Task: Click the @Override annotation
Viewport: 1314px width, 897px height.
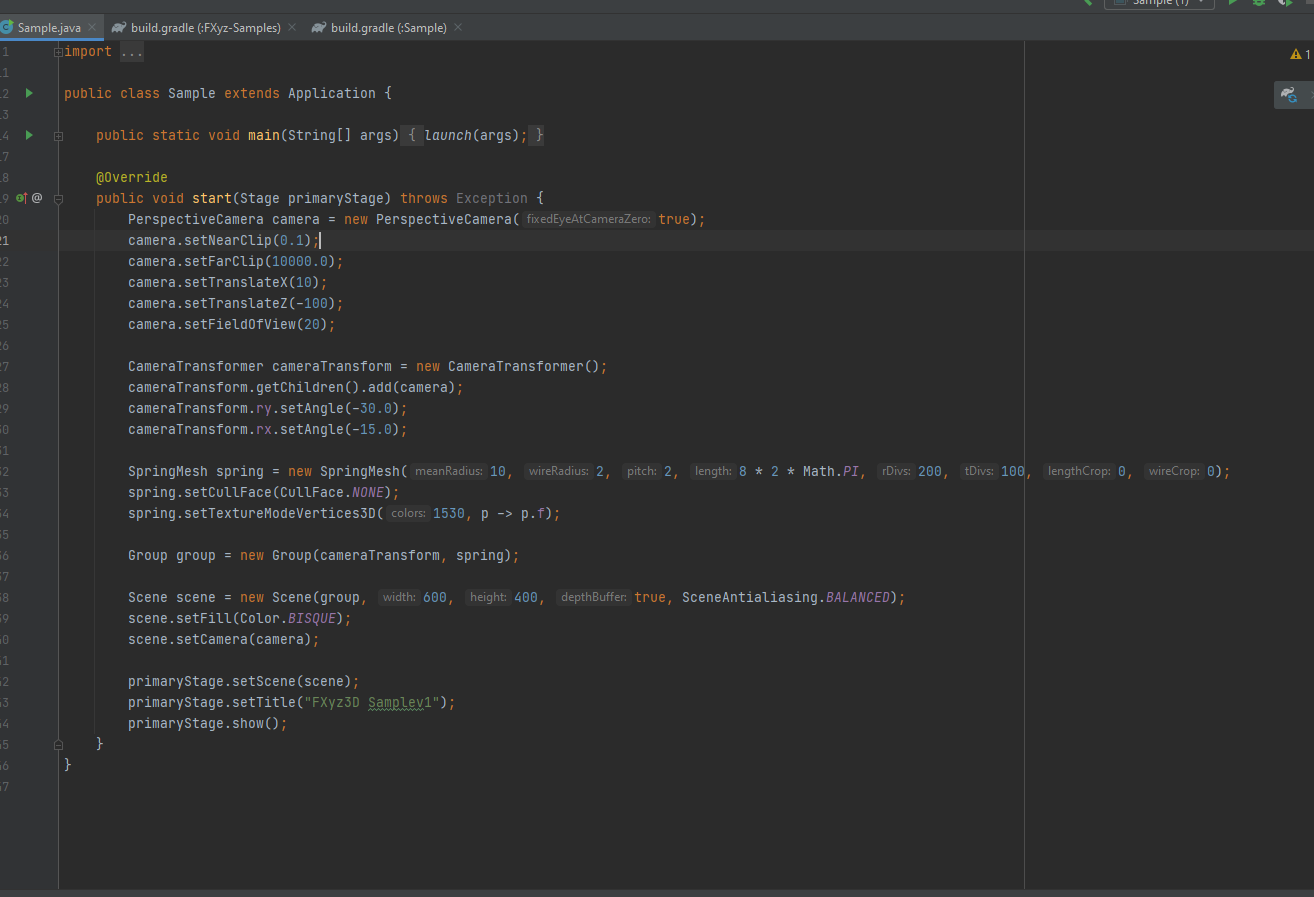Action: [x=132, y=177]
